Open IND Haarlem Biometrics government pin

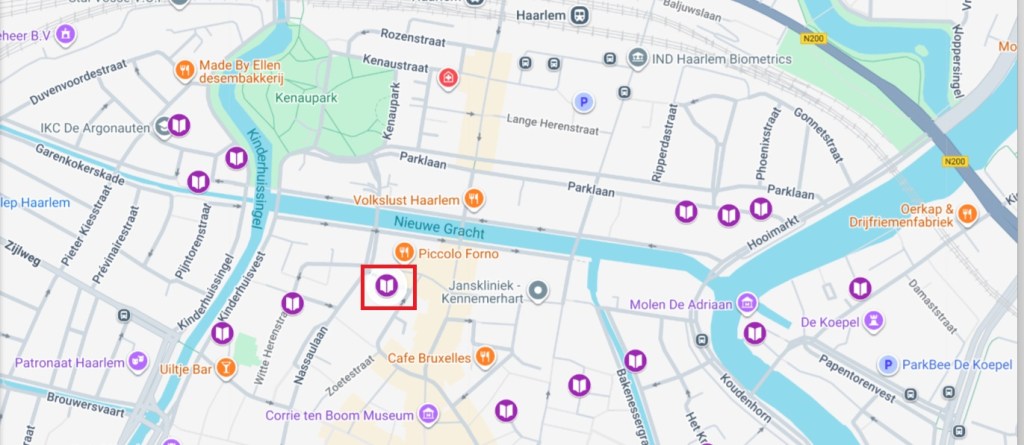[x=637, y=58]
